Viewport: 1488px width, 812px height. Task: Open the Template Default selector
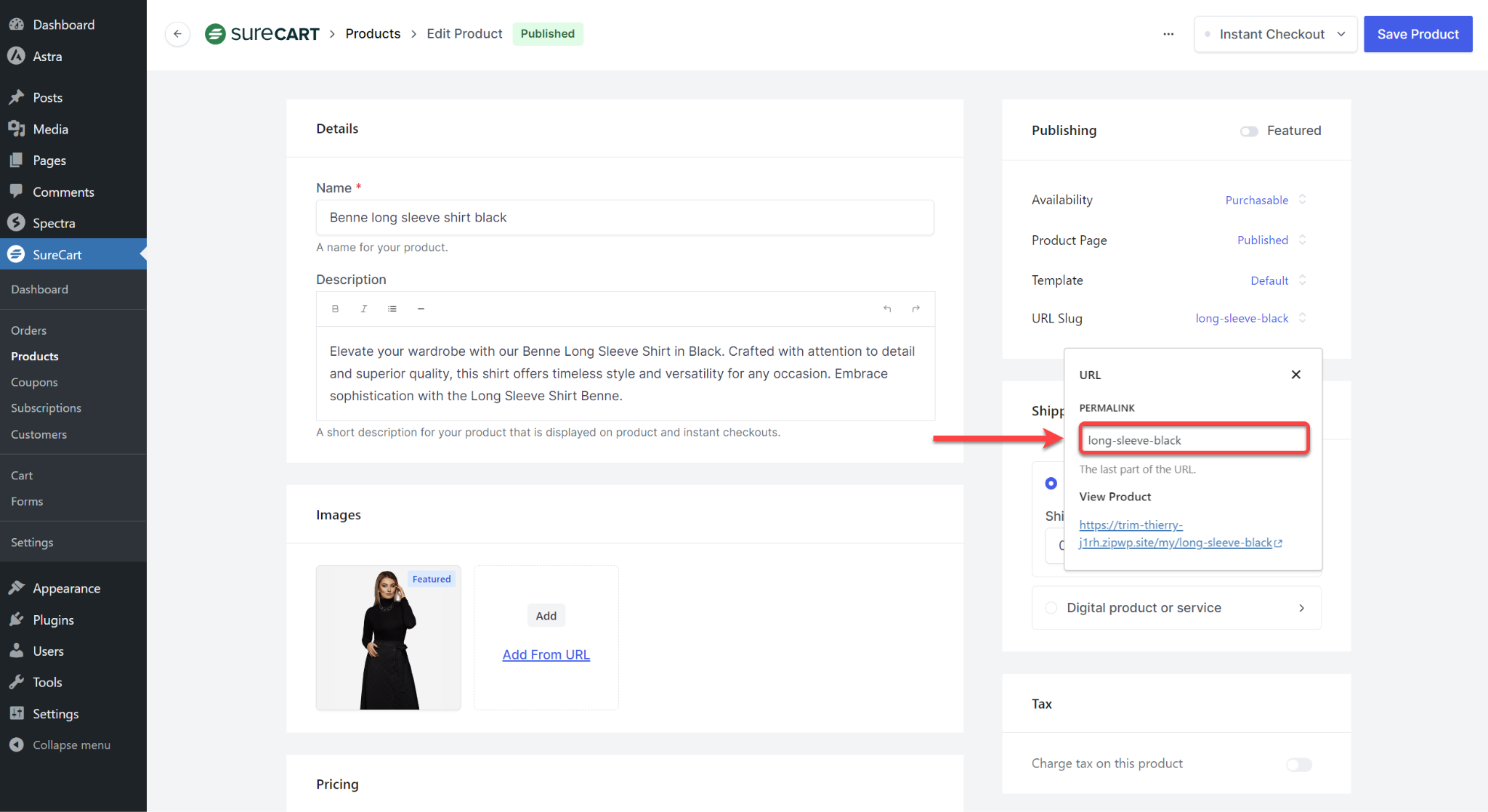1277,280
